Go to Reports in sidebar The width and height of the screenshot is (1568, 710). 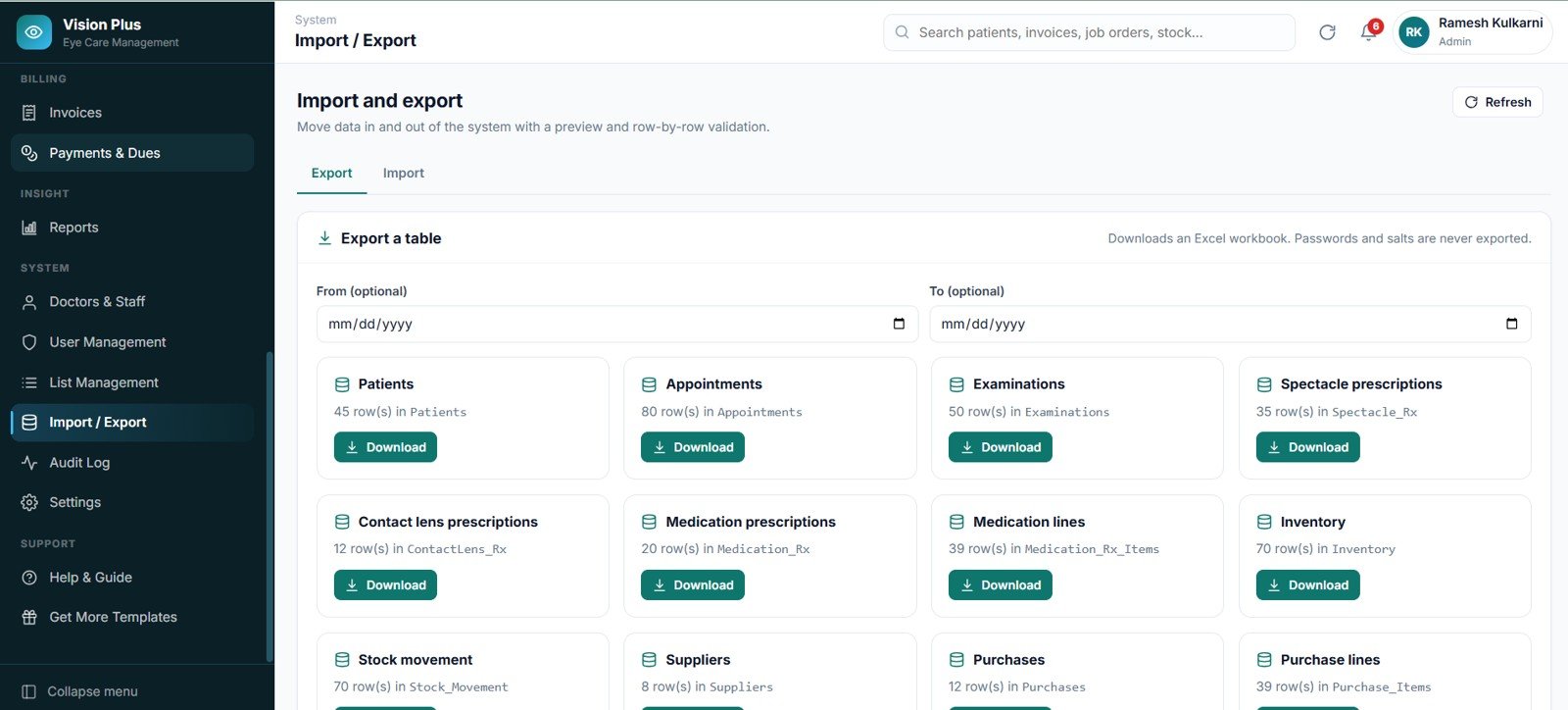132,228
